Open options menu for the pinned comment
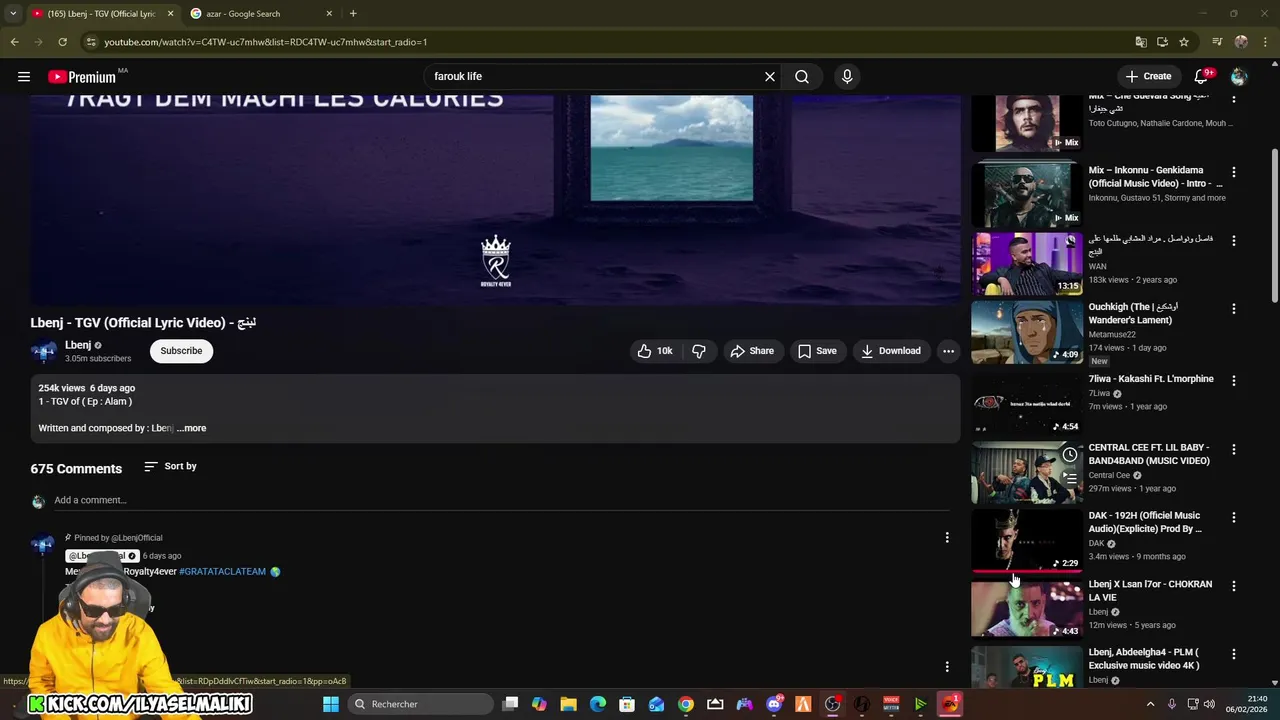The height and width of the screenshot is (720, 1280). pos(947,538)
